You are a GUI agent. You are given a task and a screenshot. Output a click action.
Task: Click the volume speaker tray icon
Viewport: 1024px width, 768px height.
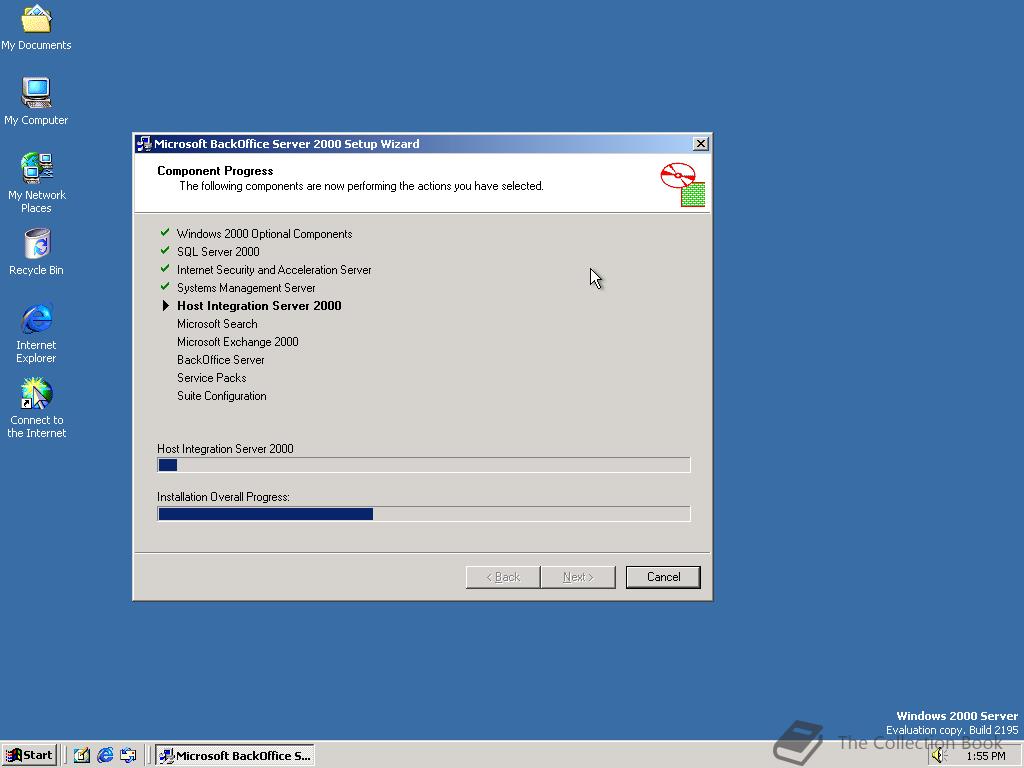pyautogui.click(x=939, y=756)
